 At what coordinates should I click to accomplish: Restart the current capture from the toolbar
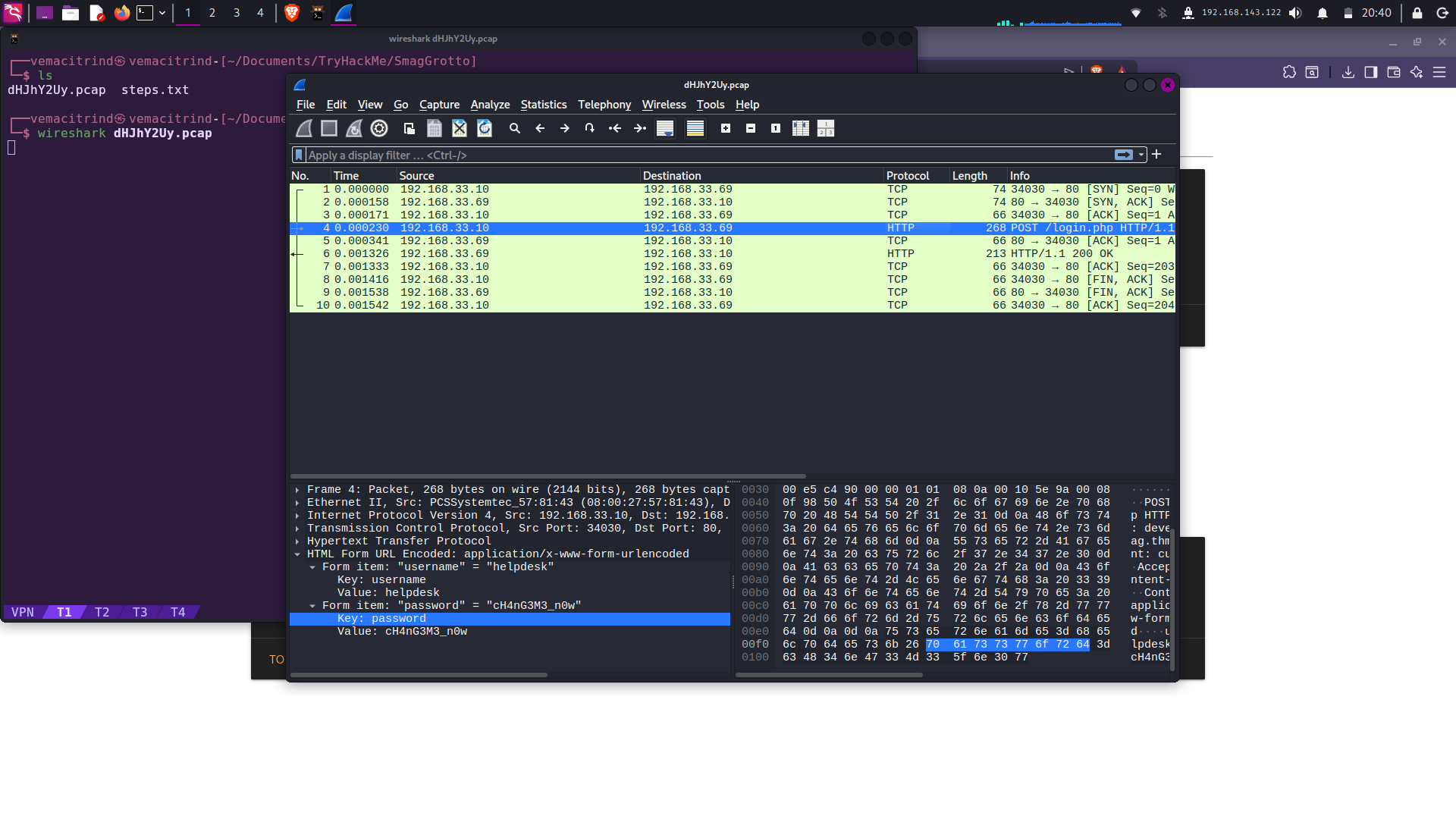click(x=354, y=128)
